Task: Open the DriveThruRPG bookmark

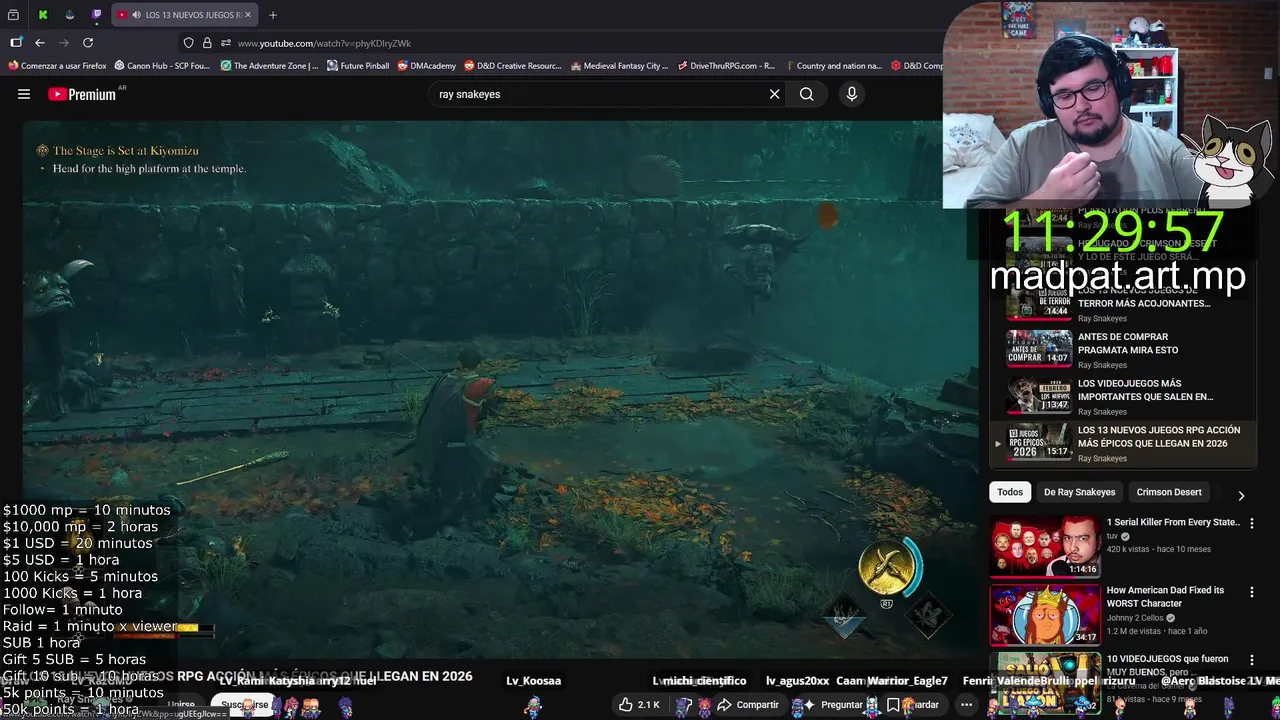Action: point(726,66)
